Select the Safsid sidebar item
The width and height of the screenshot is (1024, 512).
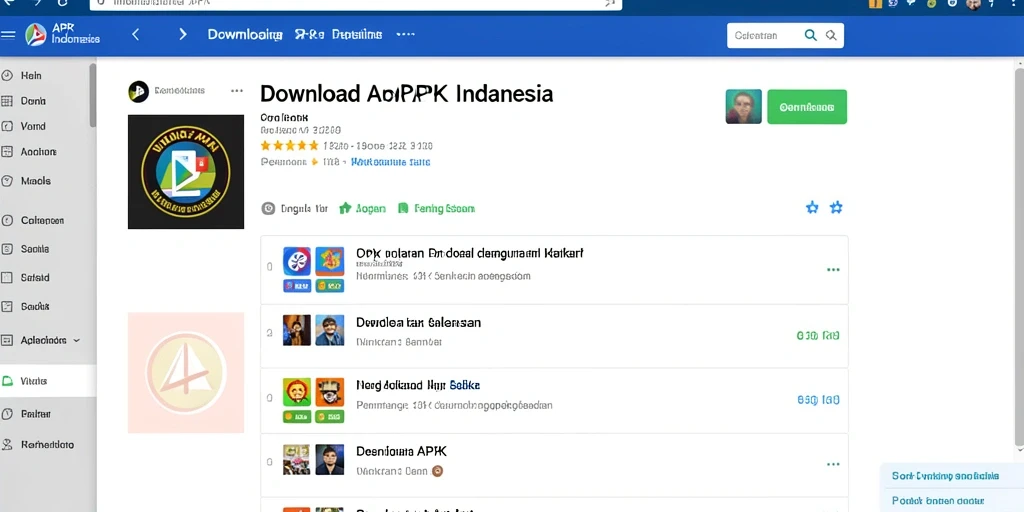35,278
